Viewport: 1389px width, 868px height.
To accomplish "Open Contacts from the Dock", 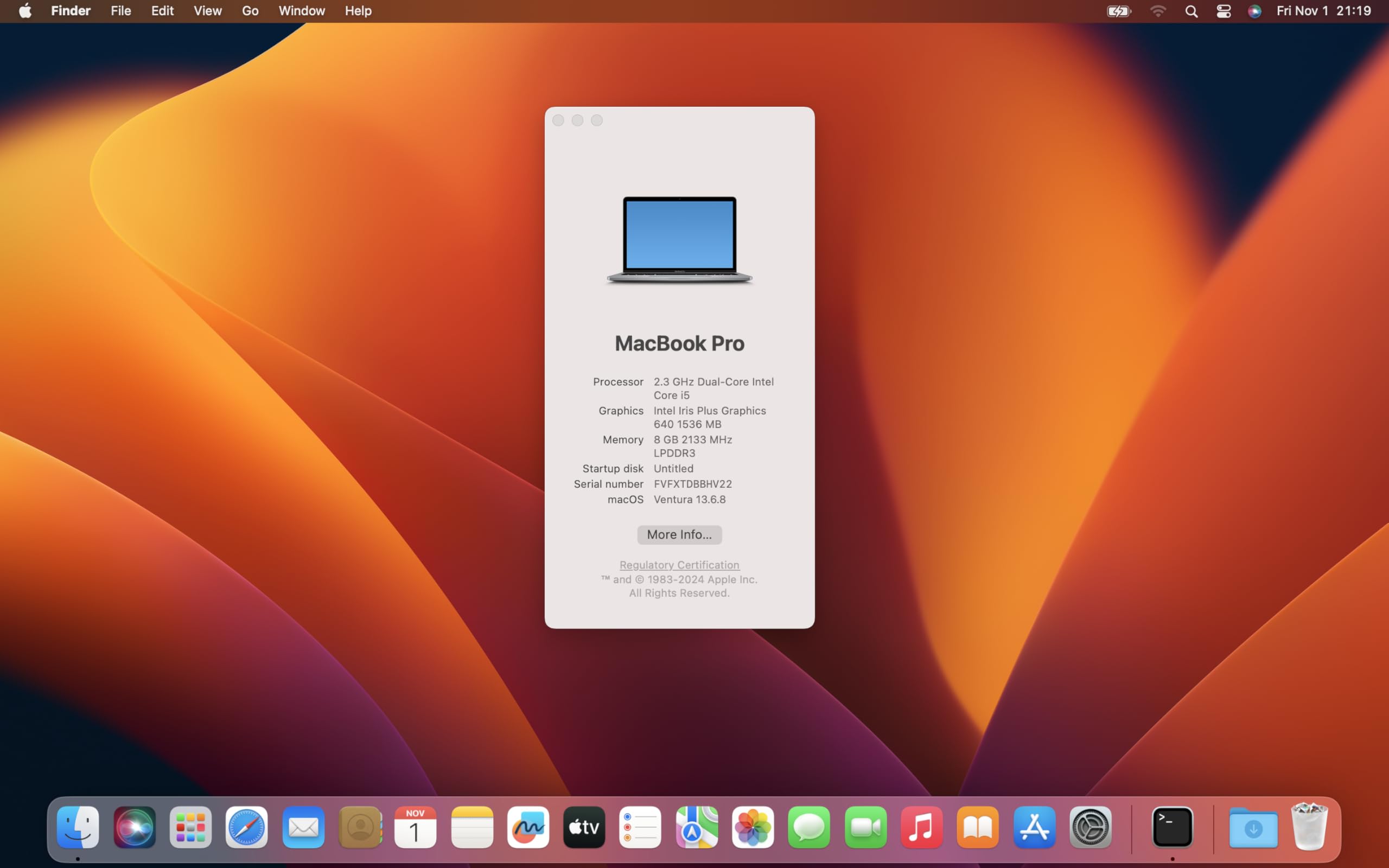I will [x=360, y=827].
